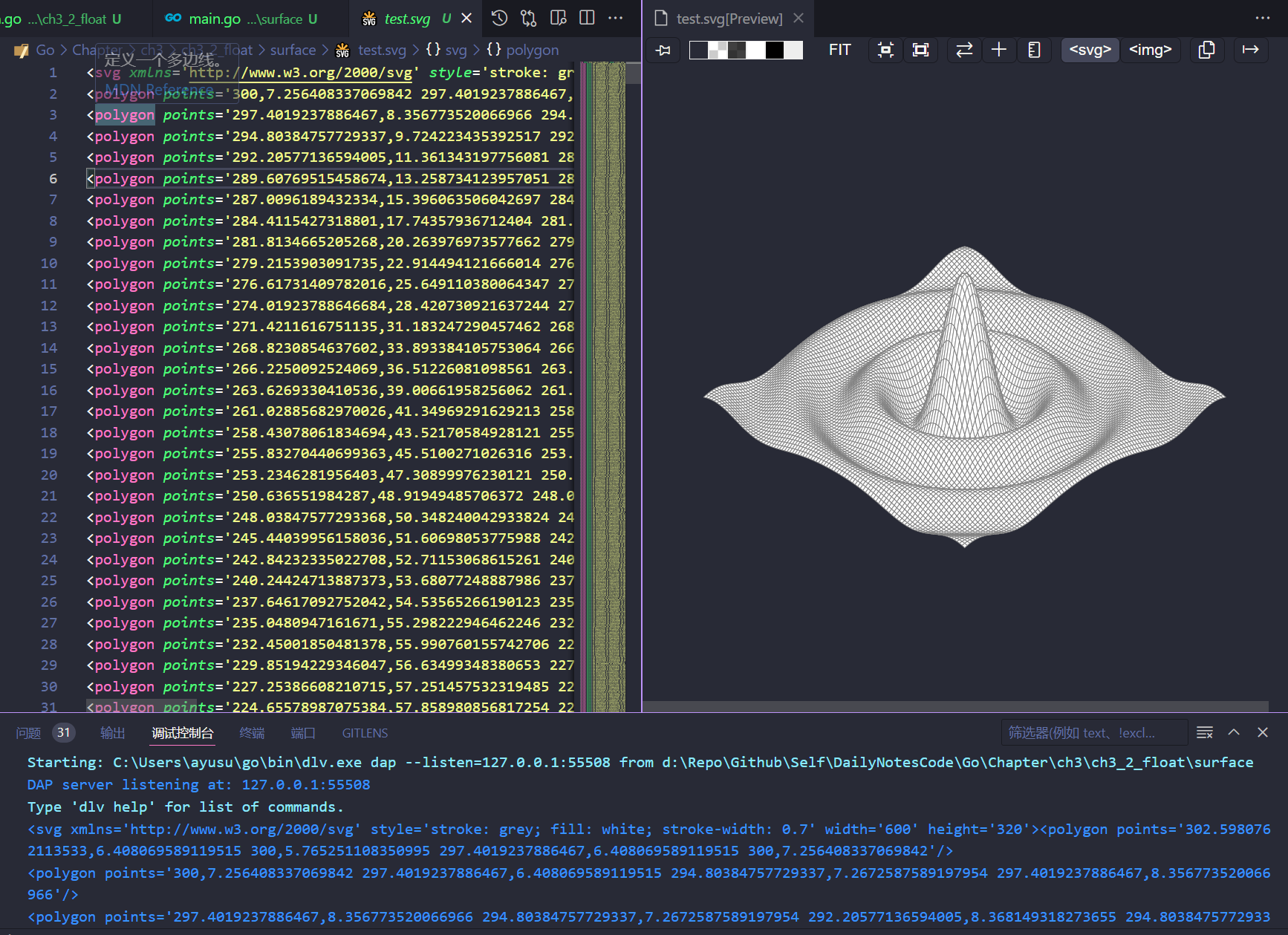Click the Go folder icon in breadcrumb
Viewport: 1288px width, 935px height.
coord(22,51)
